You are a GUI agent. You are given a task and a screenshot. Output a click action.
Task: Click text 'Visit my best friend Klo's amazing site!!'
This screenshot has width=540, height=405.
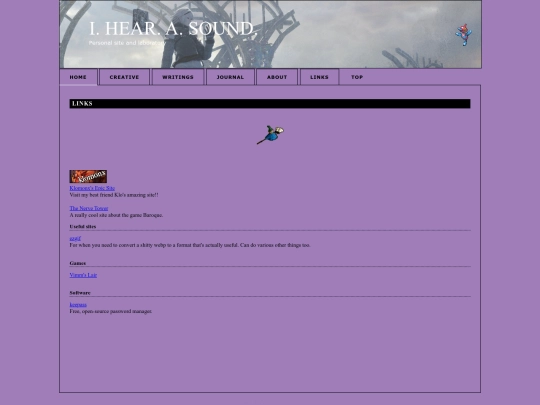tap(114, 195)
